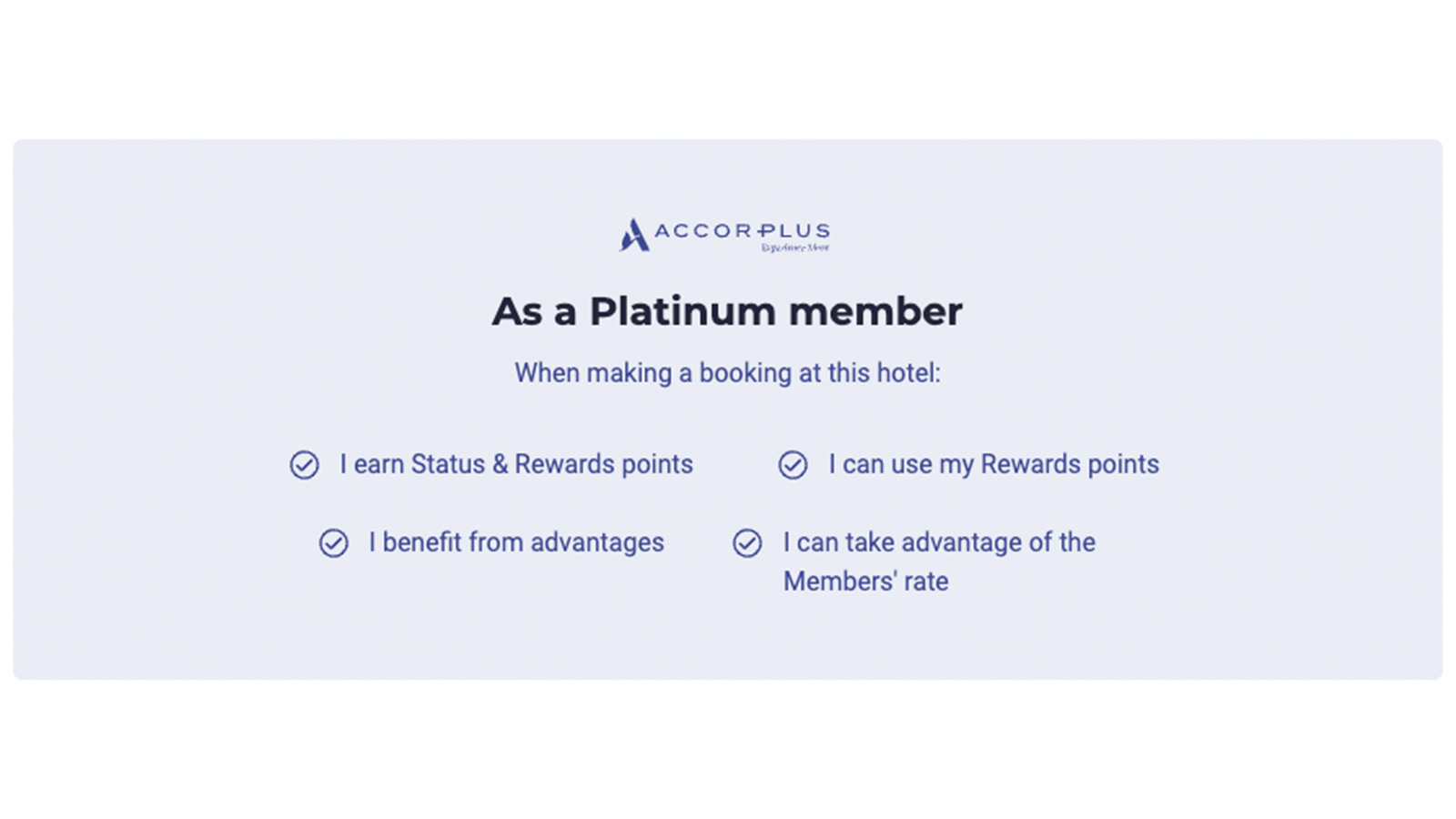1456x819 pixels.
Task: Click 'I can take advantage of the' line
Action: click(x=939, y=542)
